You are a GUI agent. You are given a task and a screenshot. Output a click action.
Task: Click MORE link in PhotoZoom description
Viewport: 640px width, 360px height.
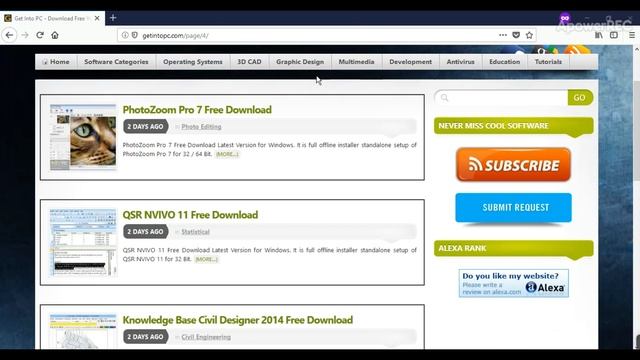(x=227, y=154)
